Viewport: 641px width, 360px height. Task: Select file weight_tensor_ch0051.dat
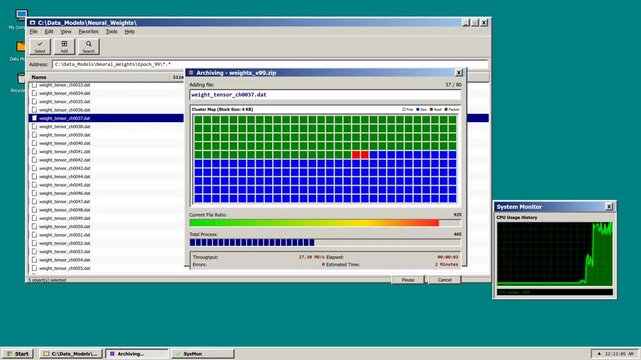[x=65, y=235]
